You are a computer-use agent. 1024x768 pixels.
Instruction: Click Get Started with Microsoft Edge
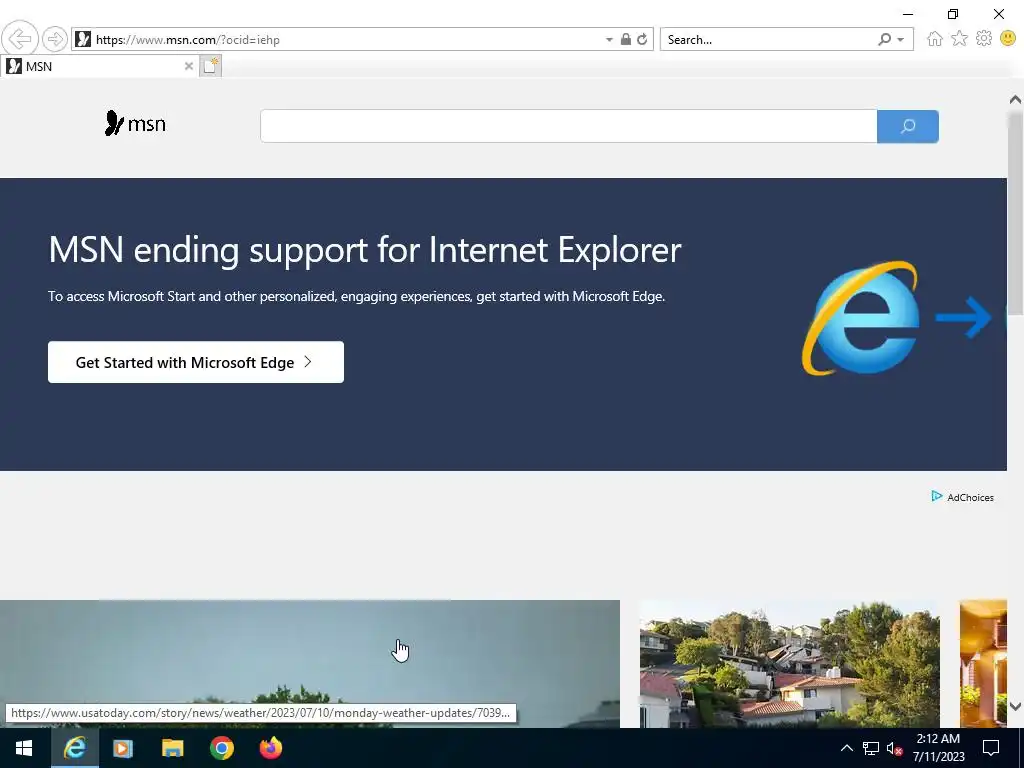pos(196,362)
